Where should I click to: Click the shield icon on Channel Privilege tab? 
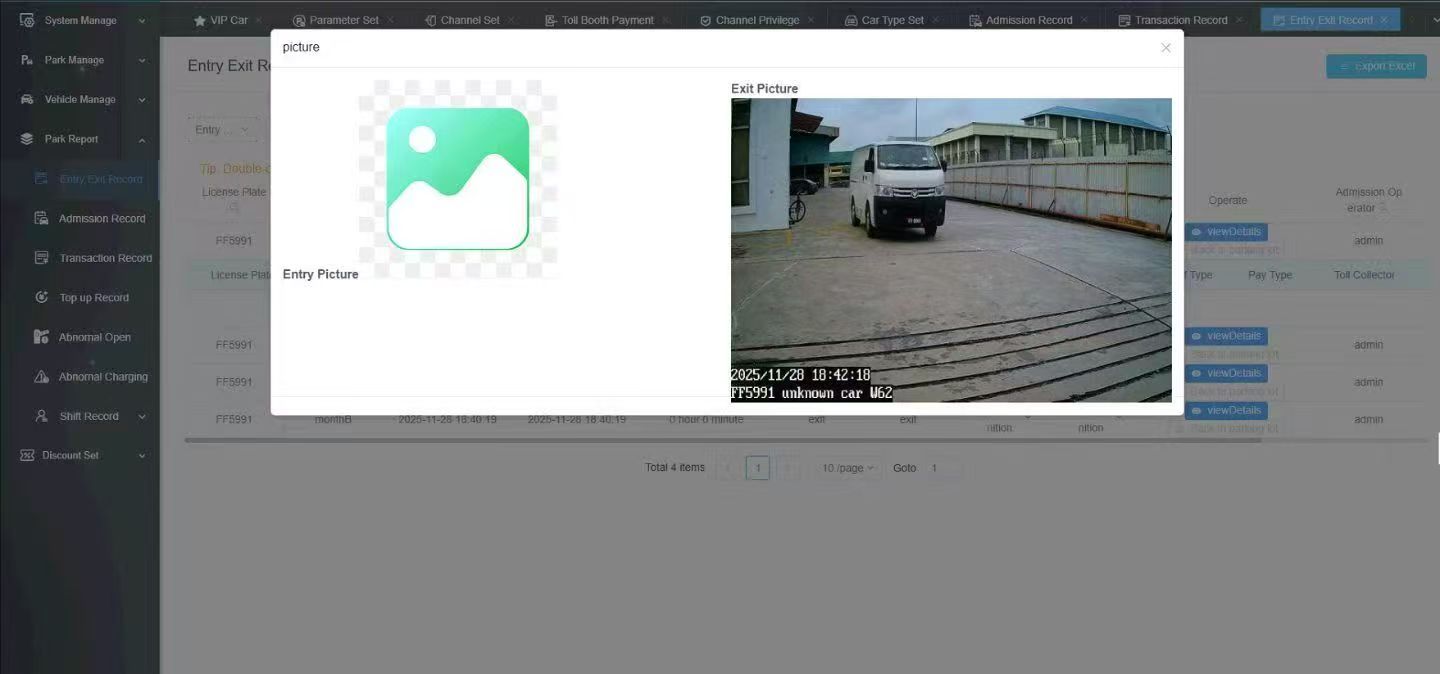pos(705,20)
